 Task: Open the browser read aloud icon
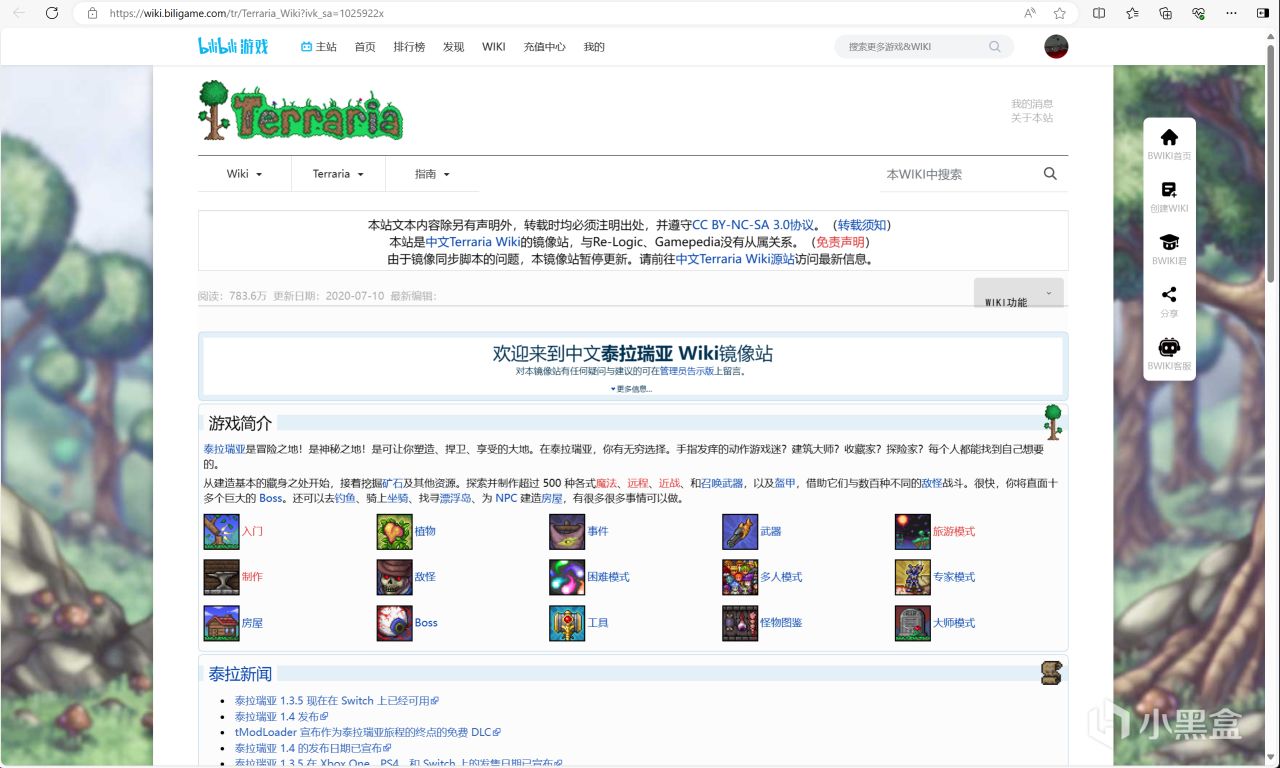click(x=1030, y=13)
